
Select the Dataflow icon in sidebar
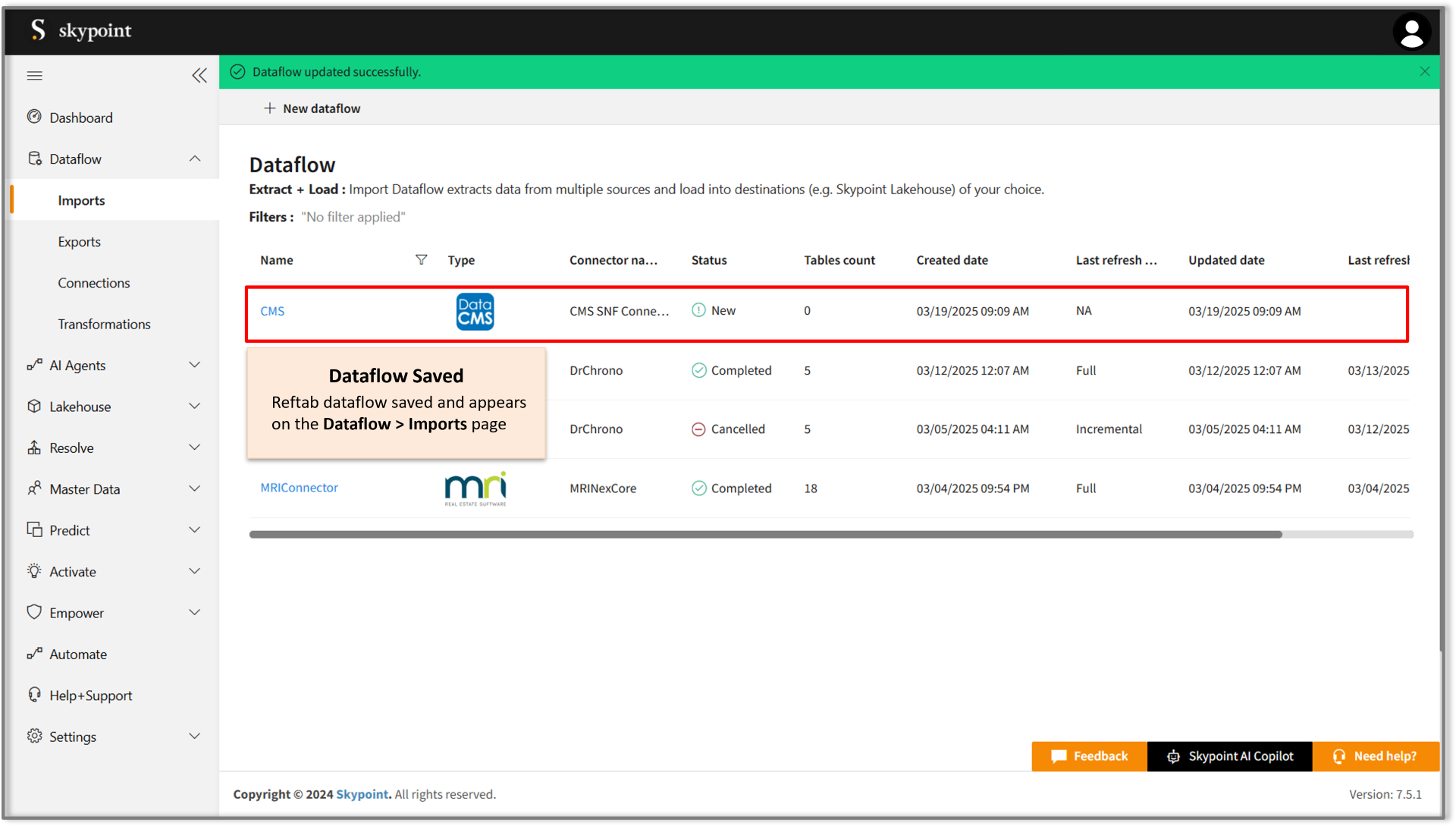pos(35,159)
